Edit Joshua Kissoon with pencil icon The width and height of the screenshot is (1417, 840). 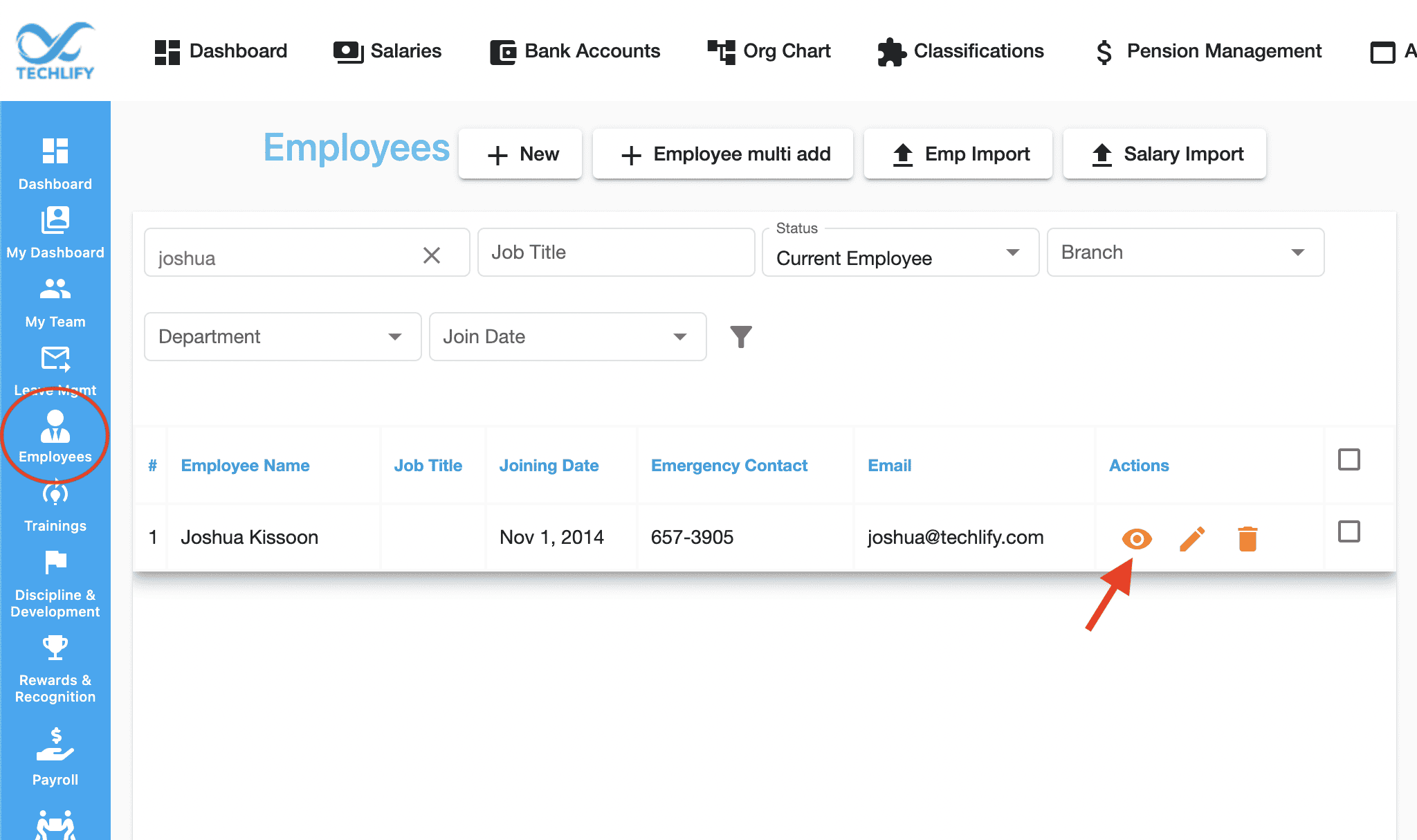1192,538
